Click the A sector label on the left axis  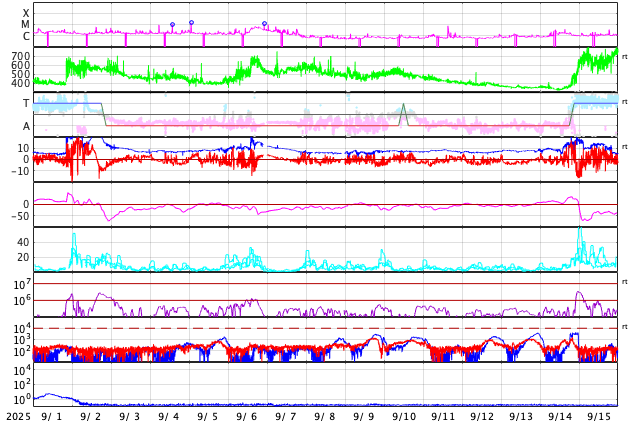click(x=26, y=126)
